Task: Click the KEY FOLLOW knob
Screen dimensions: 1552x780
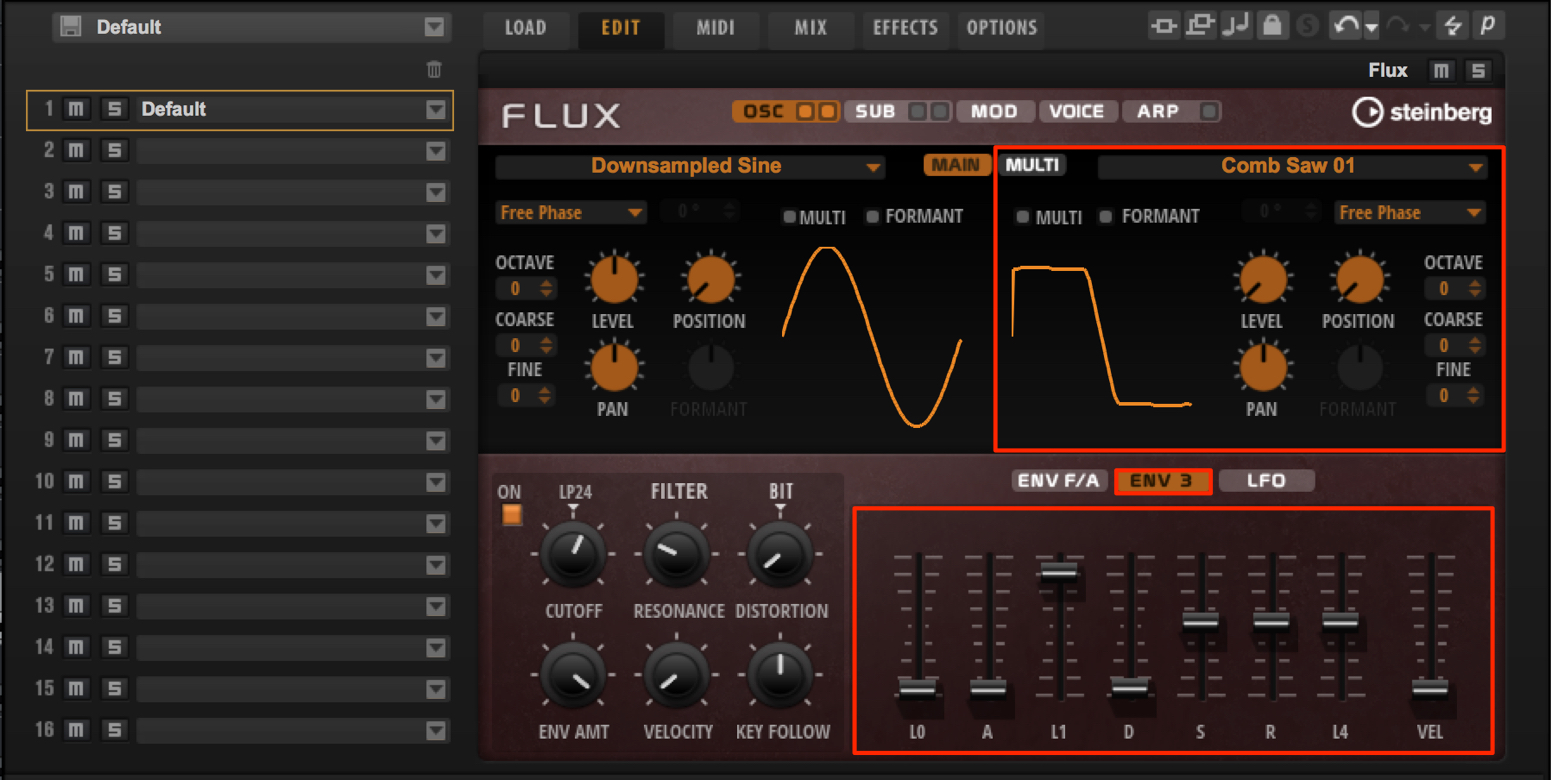Action: (781, 674)
